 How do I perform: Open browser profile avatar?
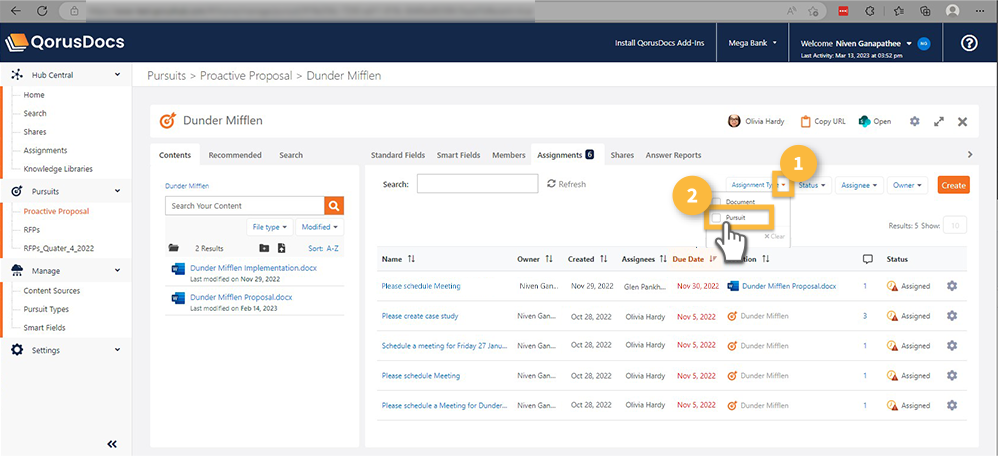(952, 11)
